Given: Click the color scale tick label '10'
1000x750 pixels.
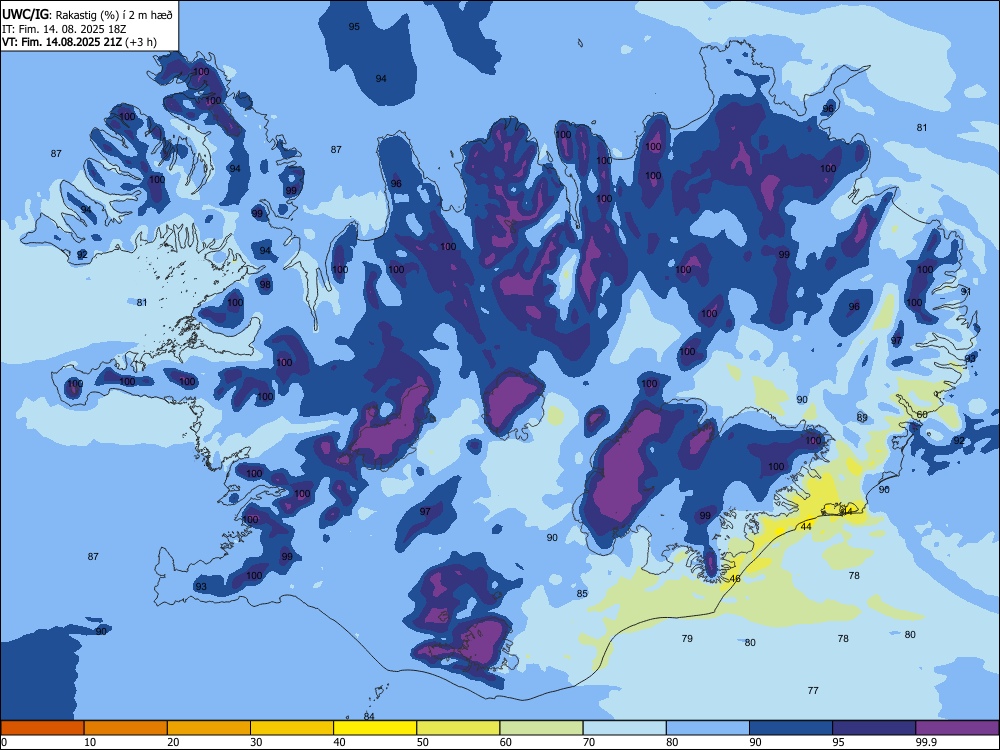Looking at the screenshot, I should [x=90, y=742].
